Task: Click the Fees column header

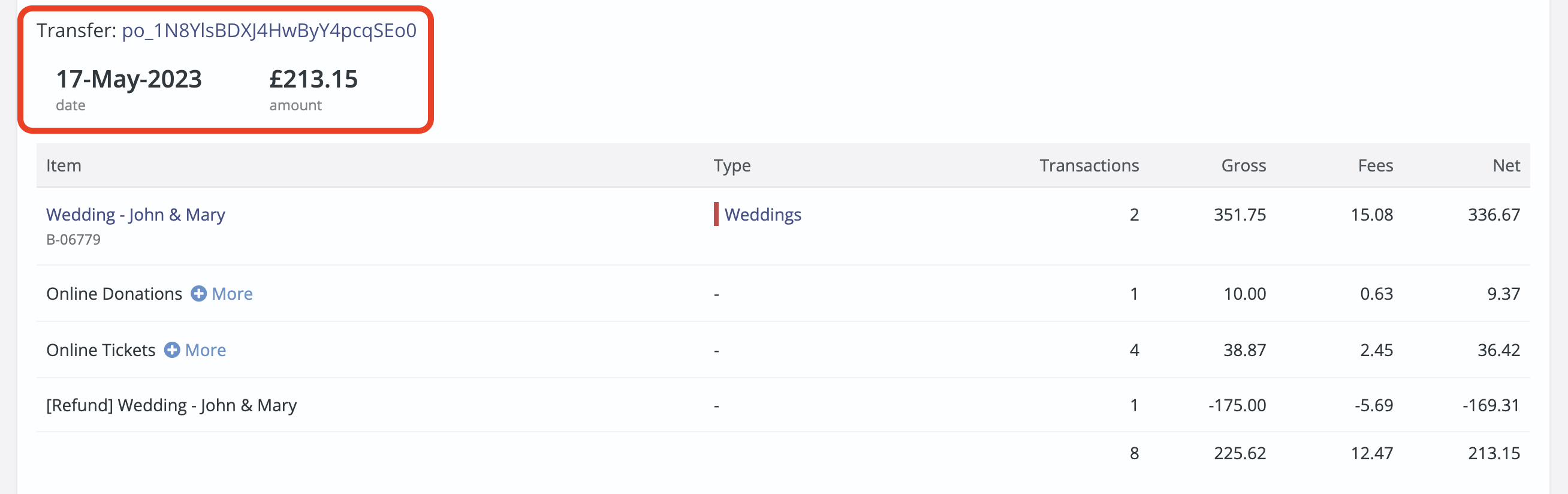Action: coord(1376,165)
